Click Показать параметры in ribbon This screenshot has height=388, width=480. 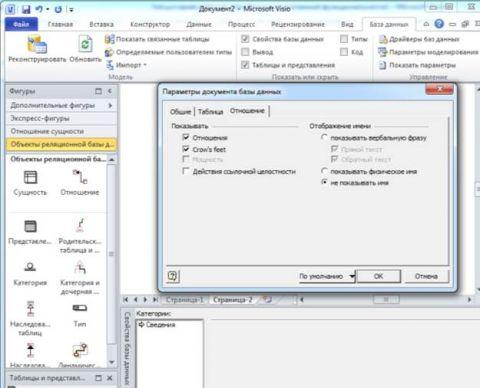(x=417, y=65)
